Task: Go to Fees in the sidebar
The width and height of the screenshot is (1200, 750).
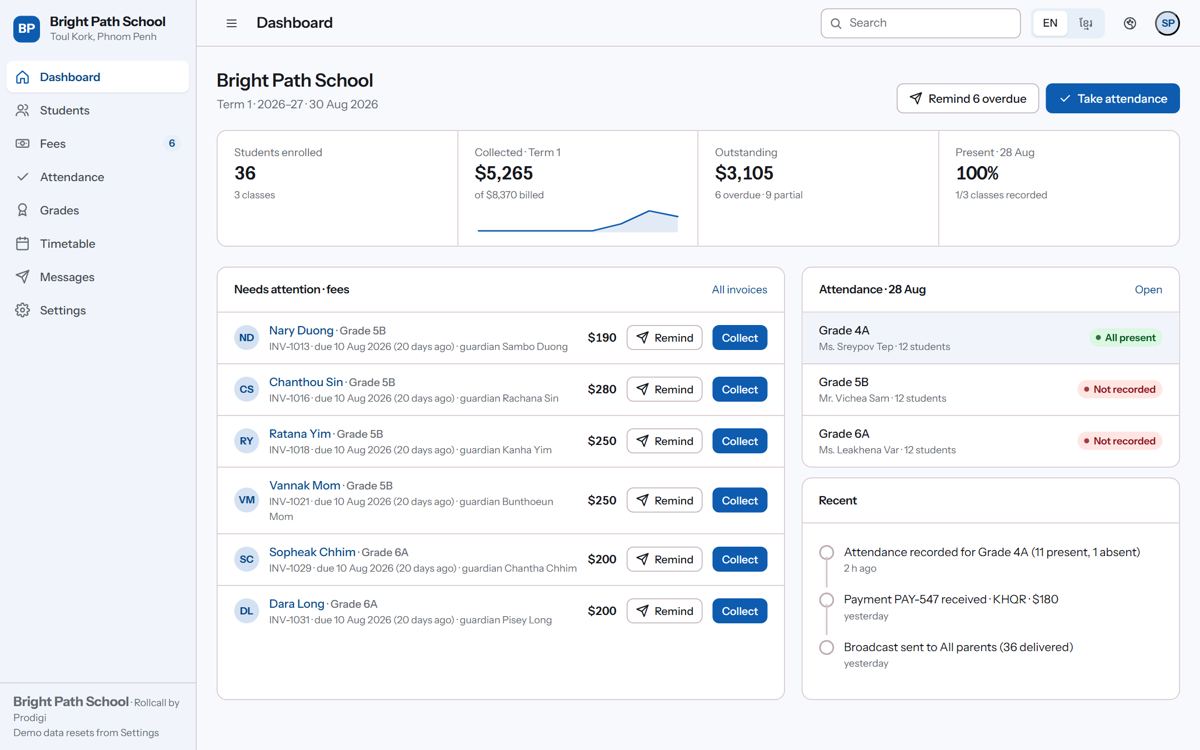Action: 97,144
